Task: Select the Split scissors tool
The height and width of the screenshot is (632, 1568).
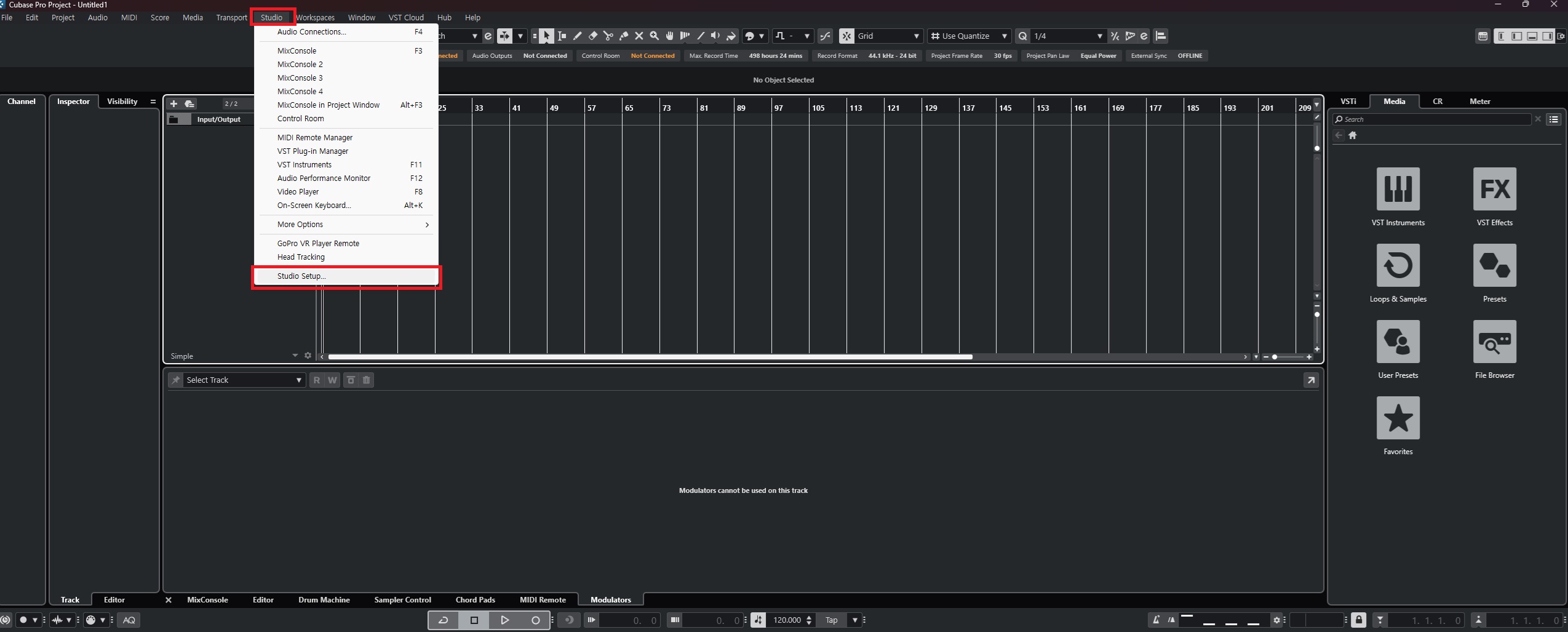Action: [608, 36]
